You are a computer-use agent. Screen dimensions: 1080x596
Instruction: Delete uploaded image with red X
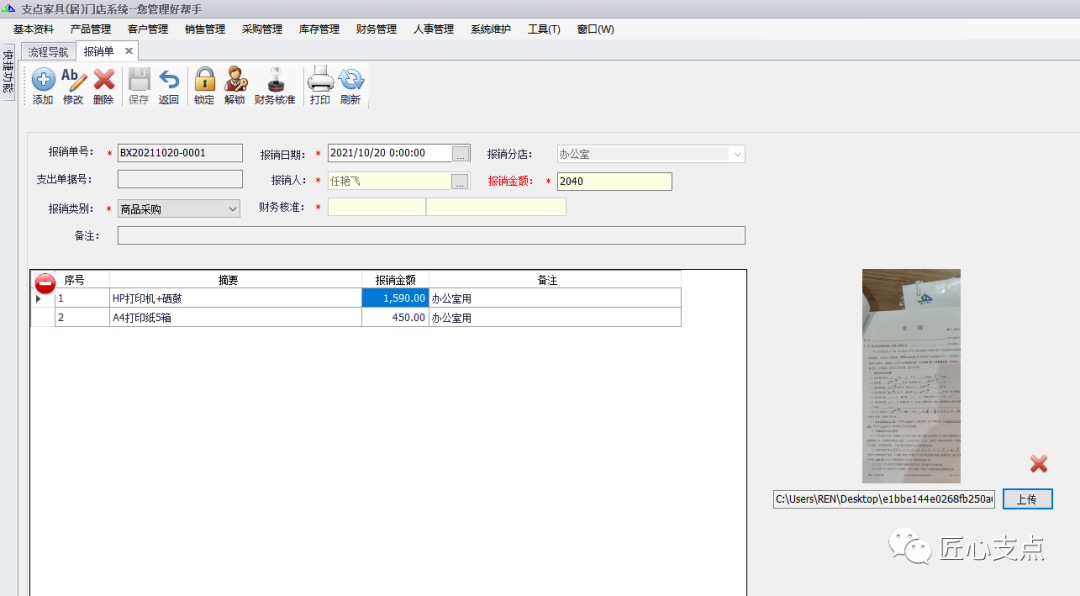point(1039,463)
